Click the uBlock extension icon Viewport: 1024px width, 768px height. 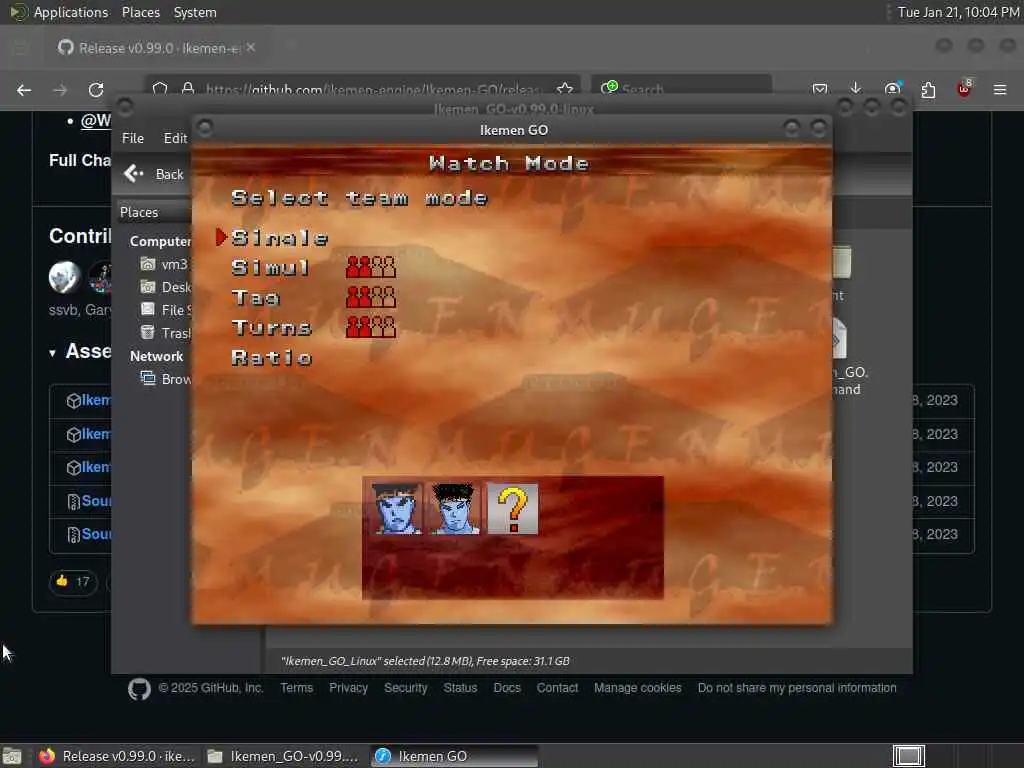(x=964, y=89)
